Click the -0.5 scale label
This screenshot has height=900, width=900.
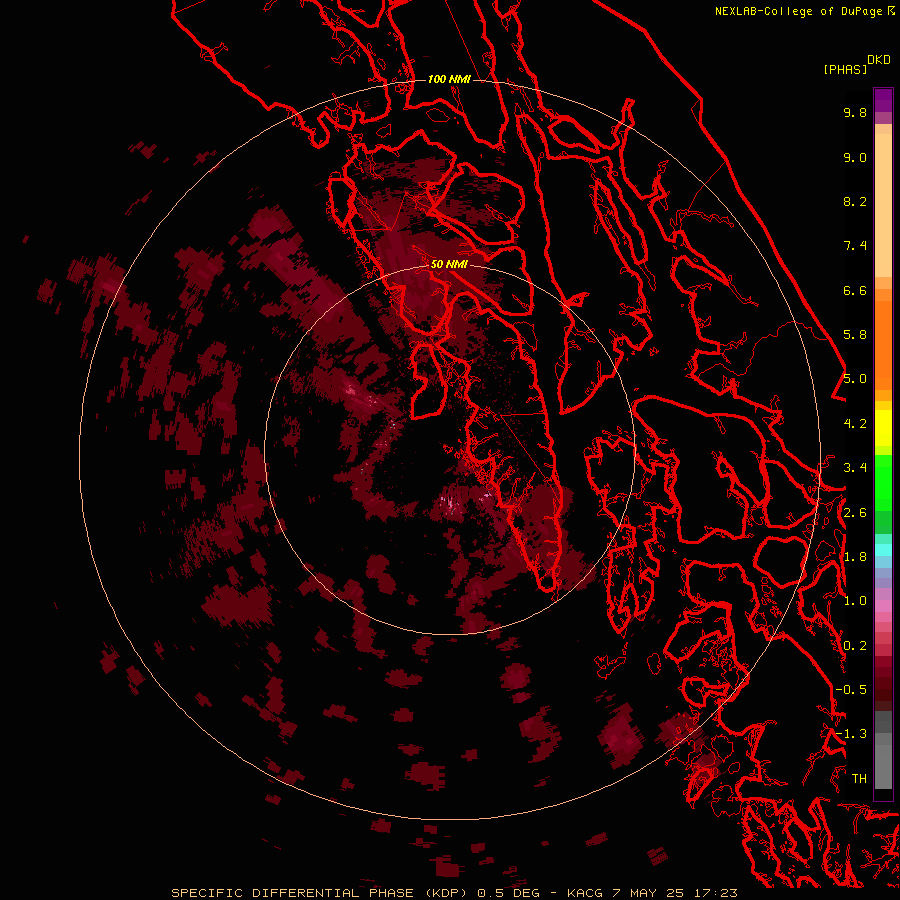tap(851, 690)
